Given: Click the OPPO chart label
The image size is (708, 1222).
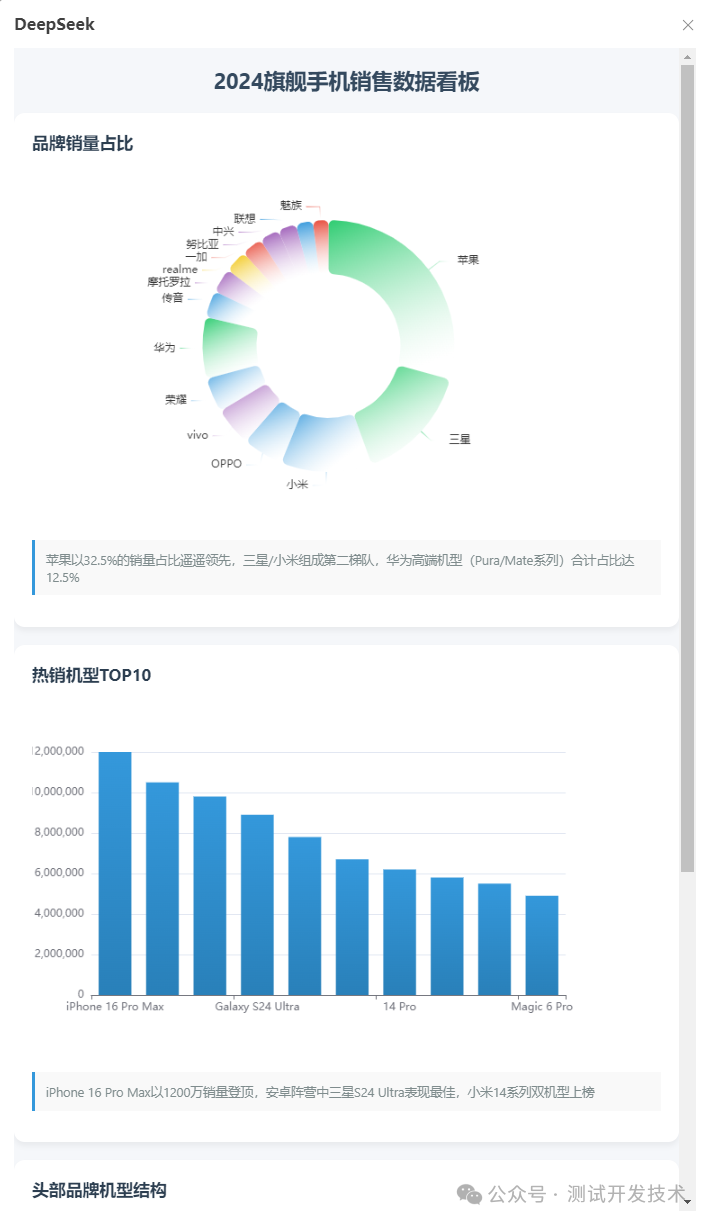Looking at the screenshot, I should click(226, 463).
